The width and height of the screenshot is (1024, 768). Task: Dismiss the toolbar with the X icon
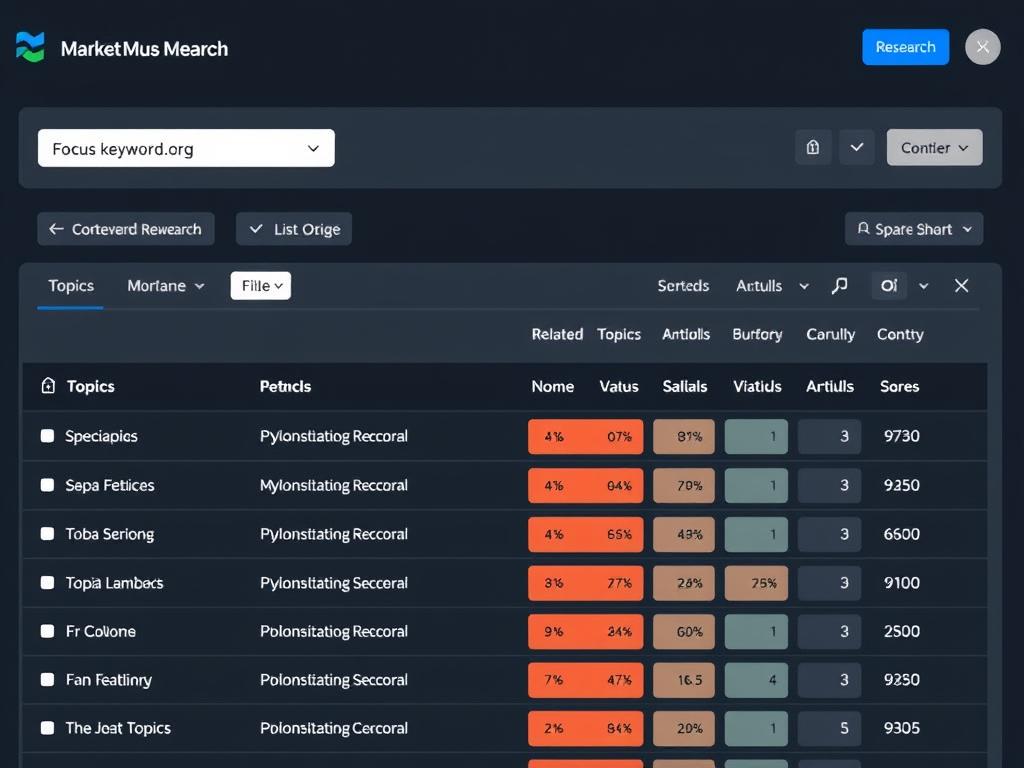pos(961,285)
